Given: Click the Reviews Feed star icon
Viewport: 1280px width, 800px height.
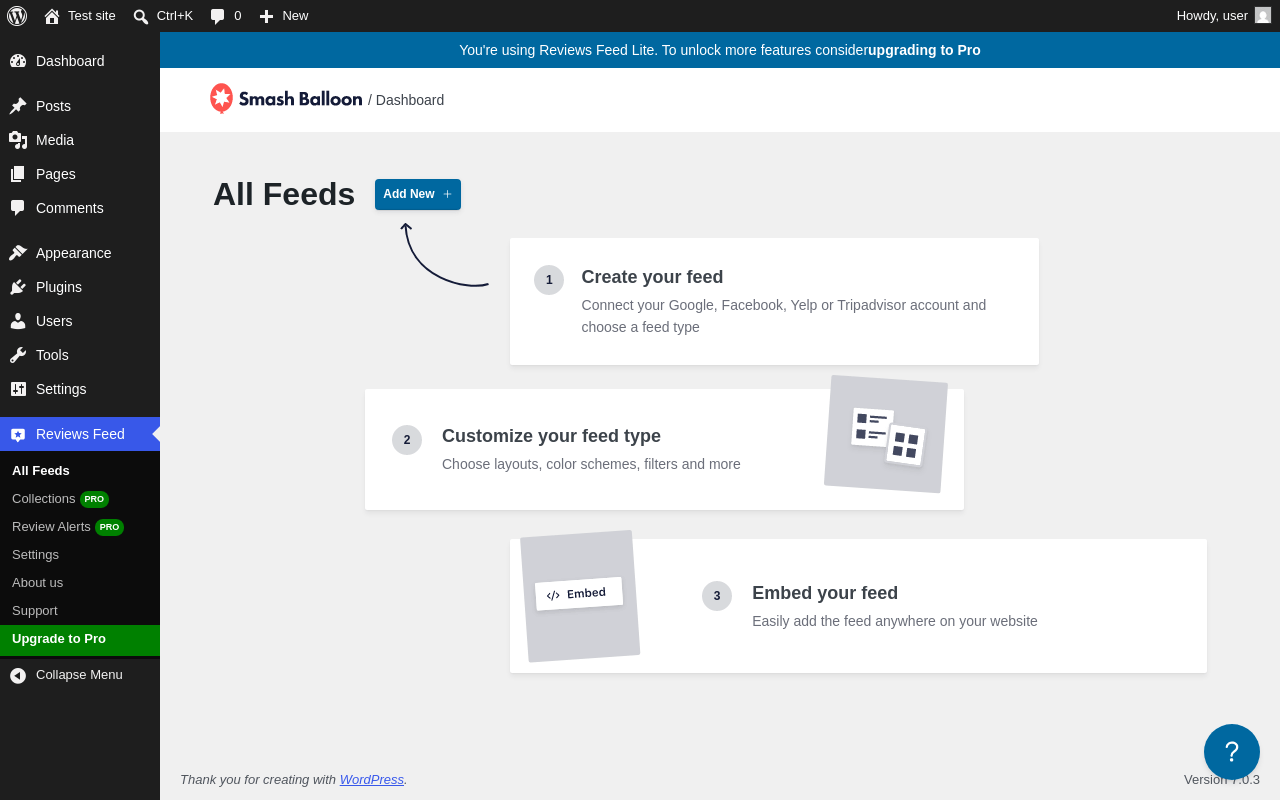Looking at the screenshot, I should pyautogui.click(x=18, y=434).
